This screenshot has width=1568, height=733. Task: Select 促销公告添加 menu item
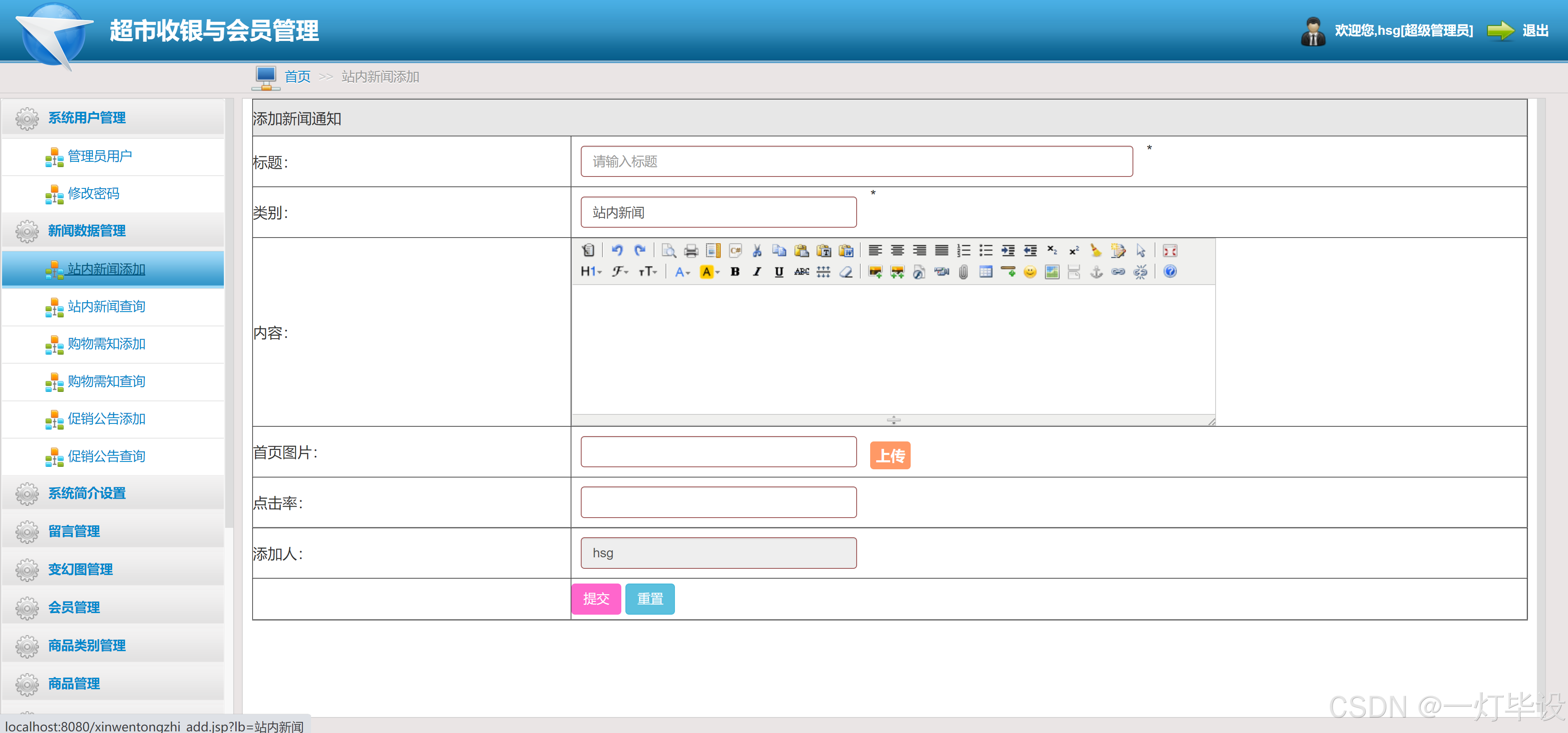pyautogui.click(x=106, y=419)
